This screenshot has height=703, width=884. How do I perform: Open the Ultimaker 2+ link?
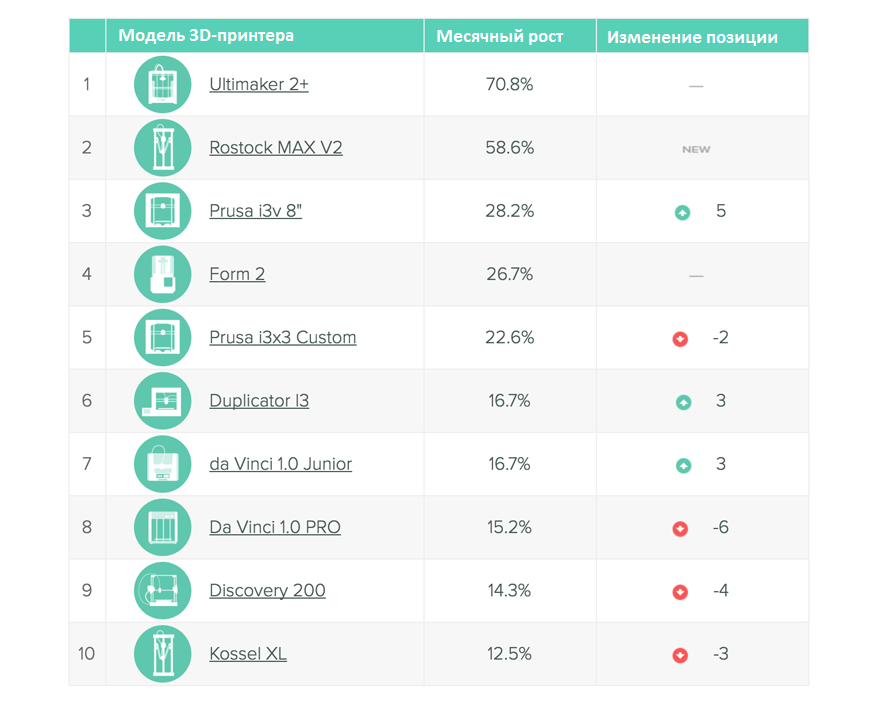(x=259, y=85)
